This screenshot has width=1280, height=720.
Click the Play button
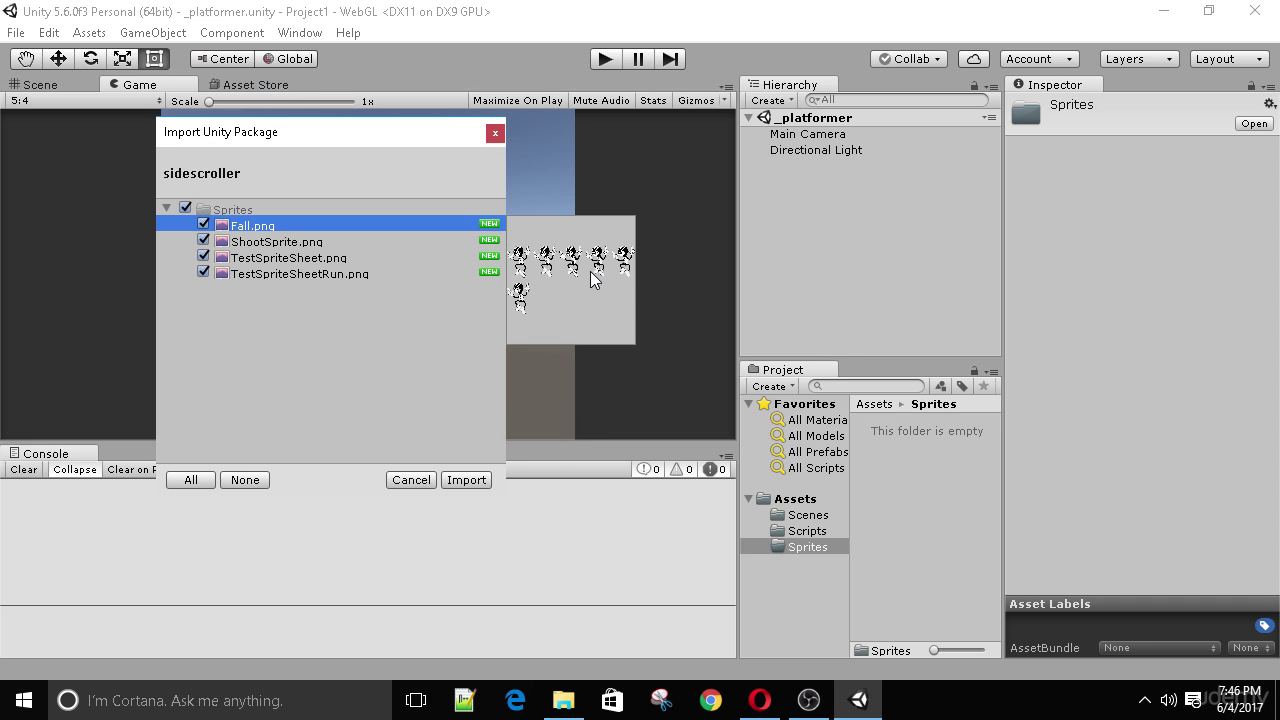pos(605,59)
